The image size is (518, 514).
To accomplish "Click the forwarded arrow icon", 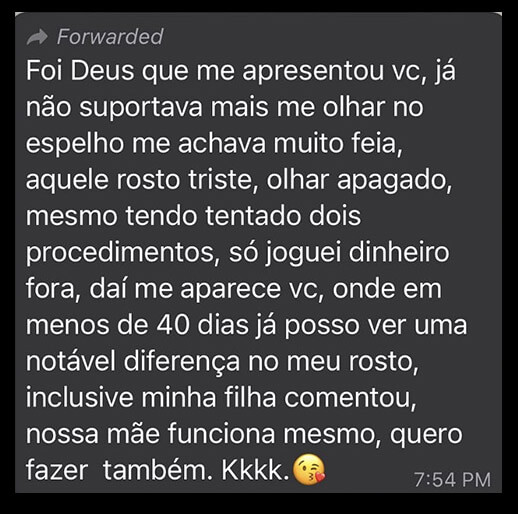I will point(37,37).
